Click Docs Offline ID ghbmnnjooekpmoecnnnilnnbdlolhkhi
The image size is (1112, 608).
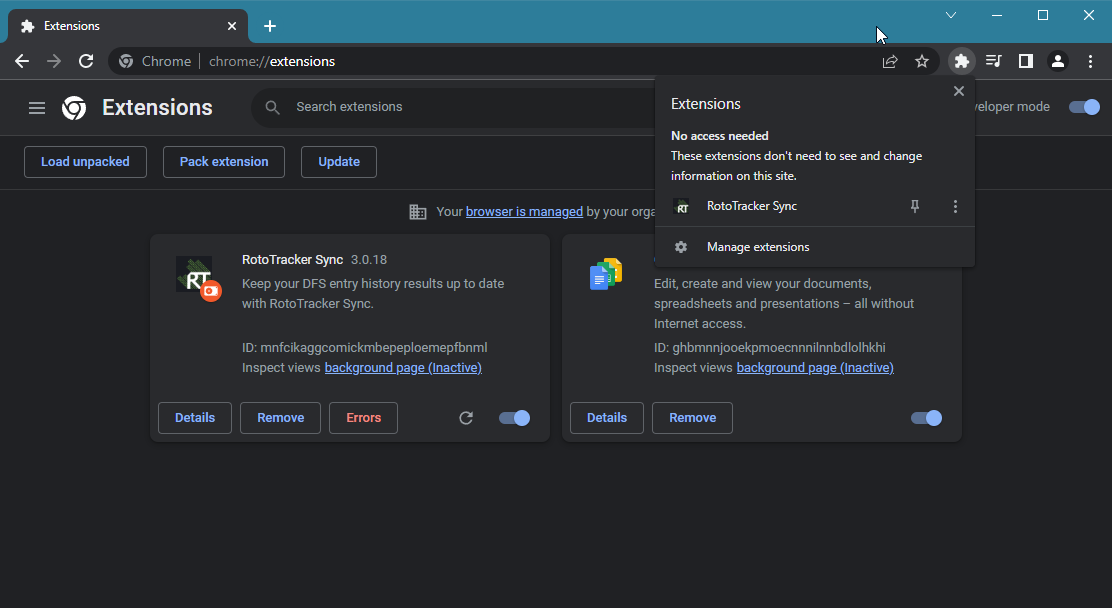[769, 348]
